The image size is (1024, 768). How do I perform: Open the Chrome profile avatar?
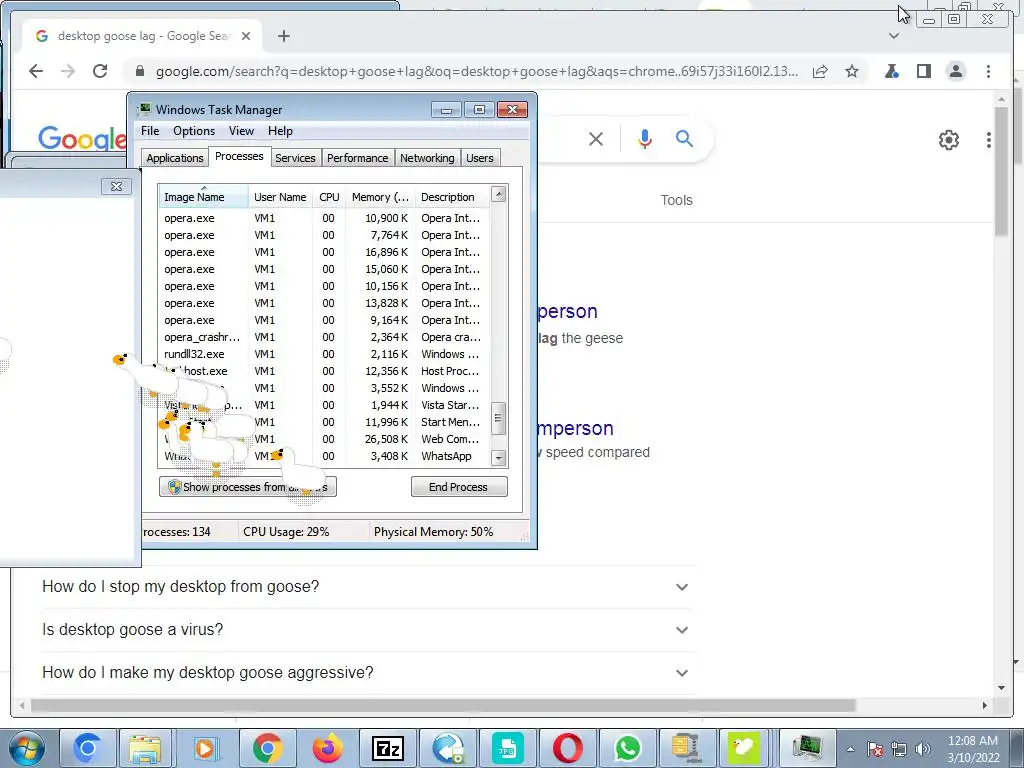(955, 71)
